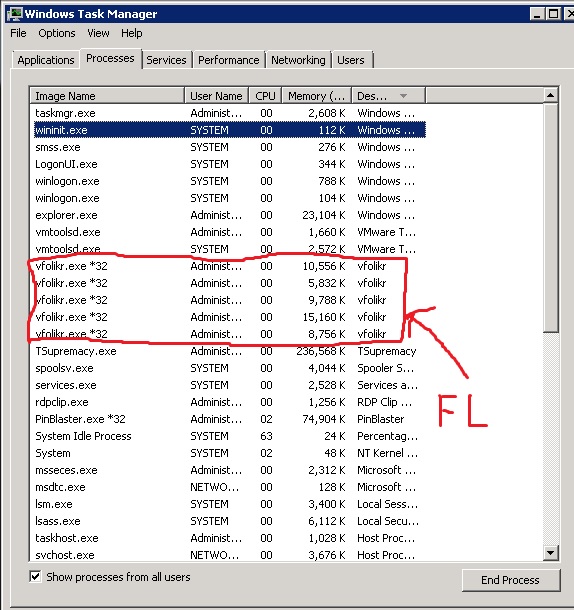574x610 pixels.
Task: Click CPU value 63 for Idle Process
Action: click(266, 436)
